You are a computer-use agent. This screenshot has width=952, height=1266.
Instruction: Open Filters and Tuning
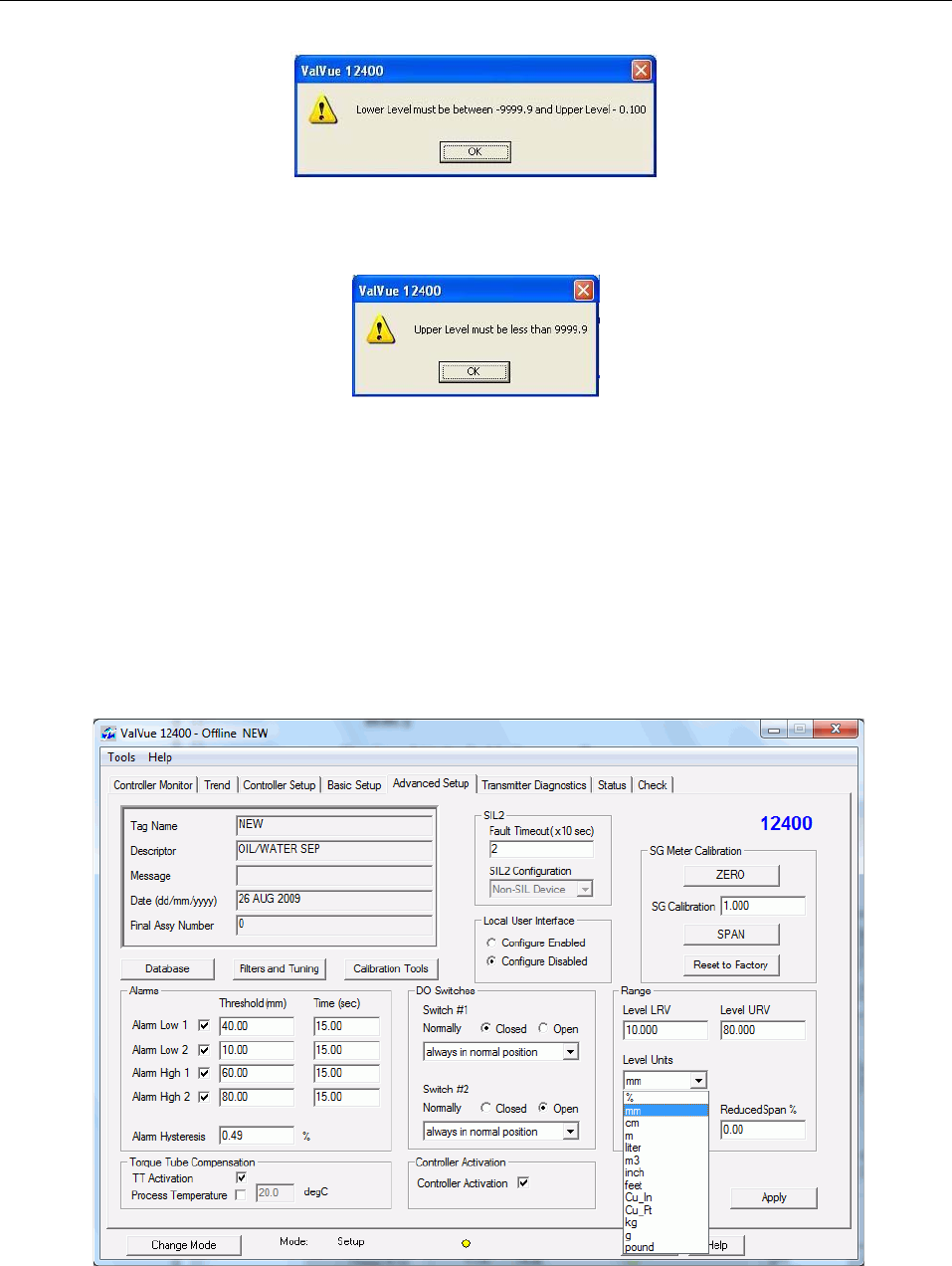(280, 968)
